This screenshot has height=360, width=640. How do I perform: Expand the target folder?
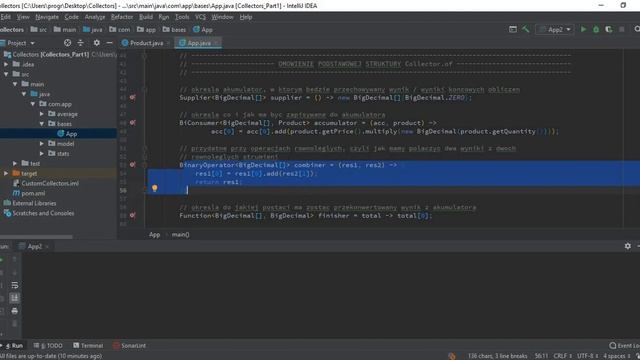click(6, 173)
